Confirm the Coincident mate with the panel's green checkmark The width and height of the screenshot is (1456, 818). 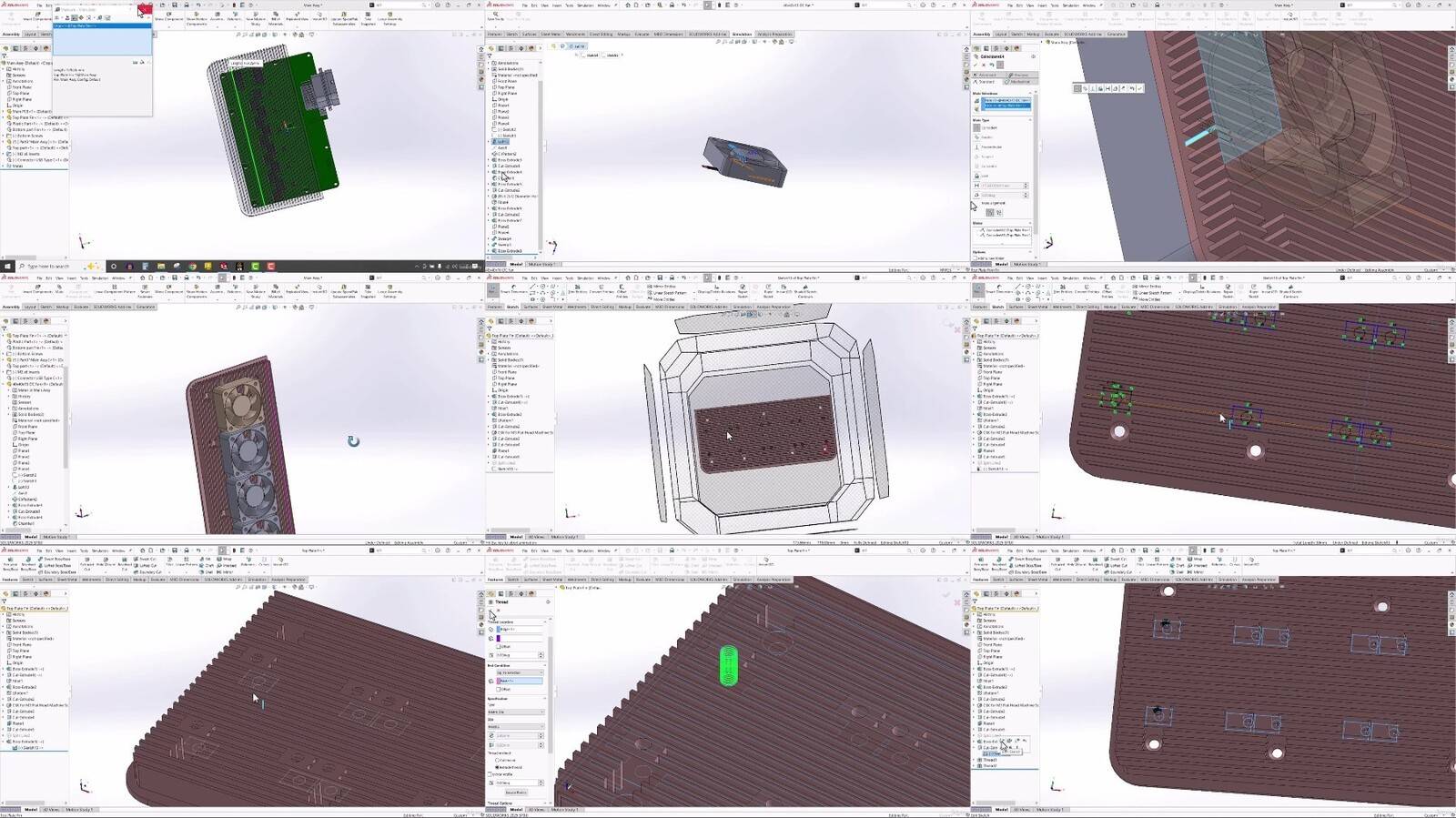click(x=976, y=65)
